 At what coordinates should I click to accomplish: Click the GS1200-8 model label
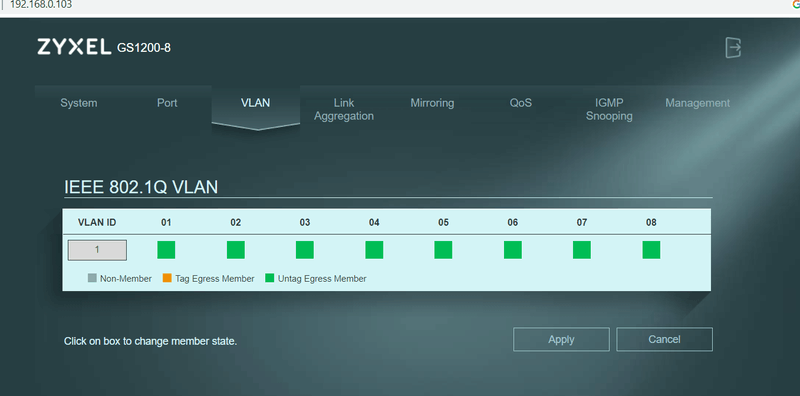[144, 48]
